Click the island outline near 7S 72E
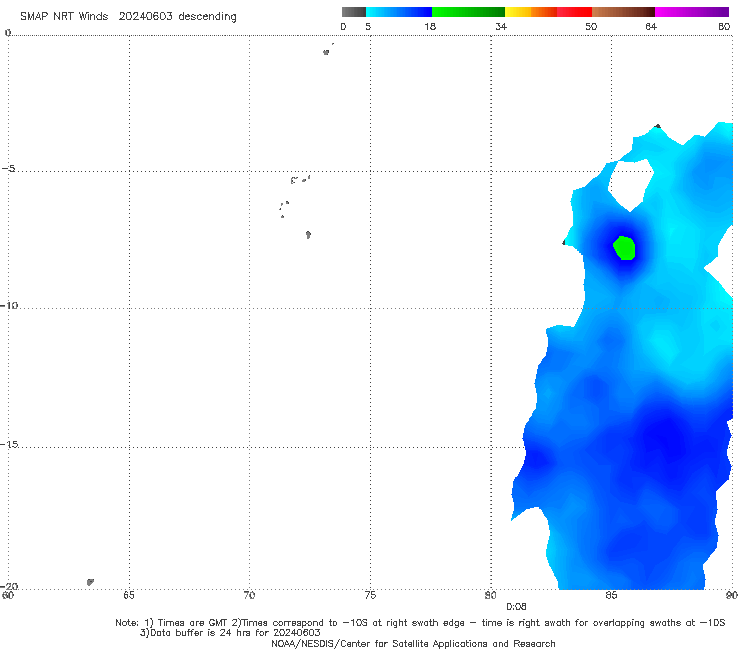 tap(308, 235)
